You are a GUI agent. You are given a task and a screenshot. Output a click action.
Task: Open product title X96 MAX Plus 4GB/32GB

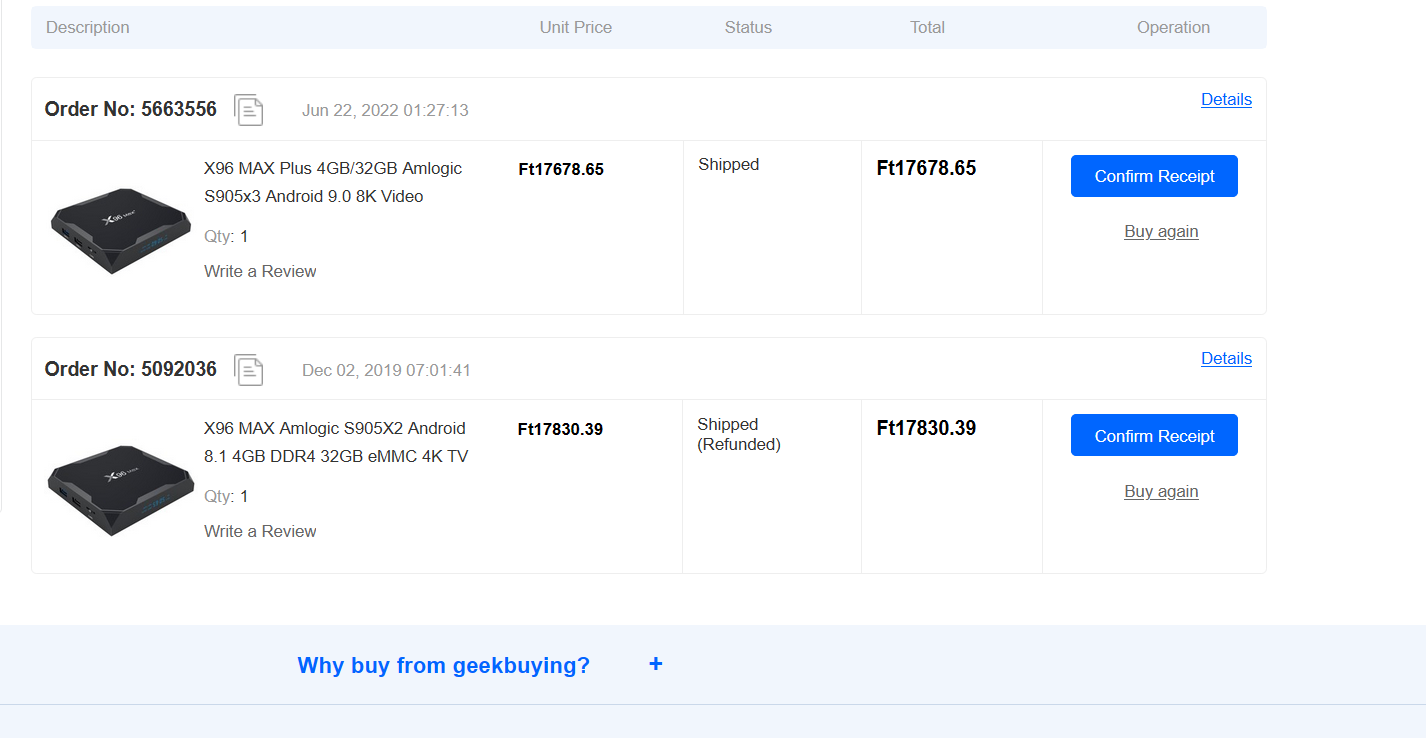click(333, 182)
